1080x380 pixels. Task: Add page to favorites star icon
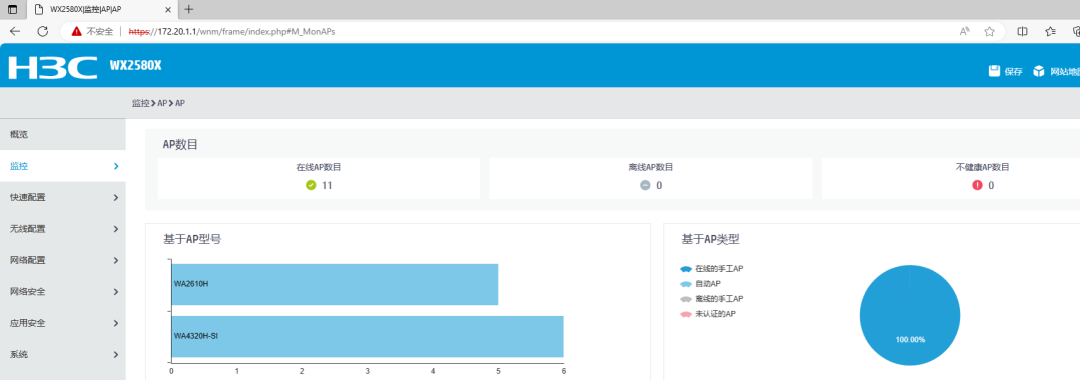990,31
